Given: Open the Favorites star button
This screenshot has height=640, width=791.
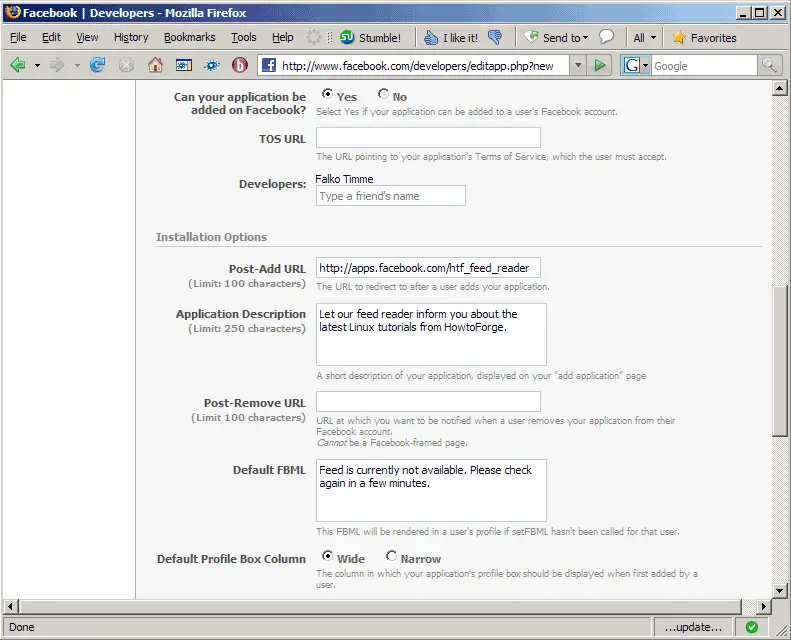Looking at the screenshot, I should 704,38.
